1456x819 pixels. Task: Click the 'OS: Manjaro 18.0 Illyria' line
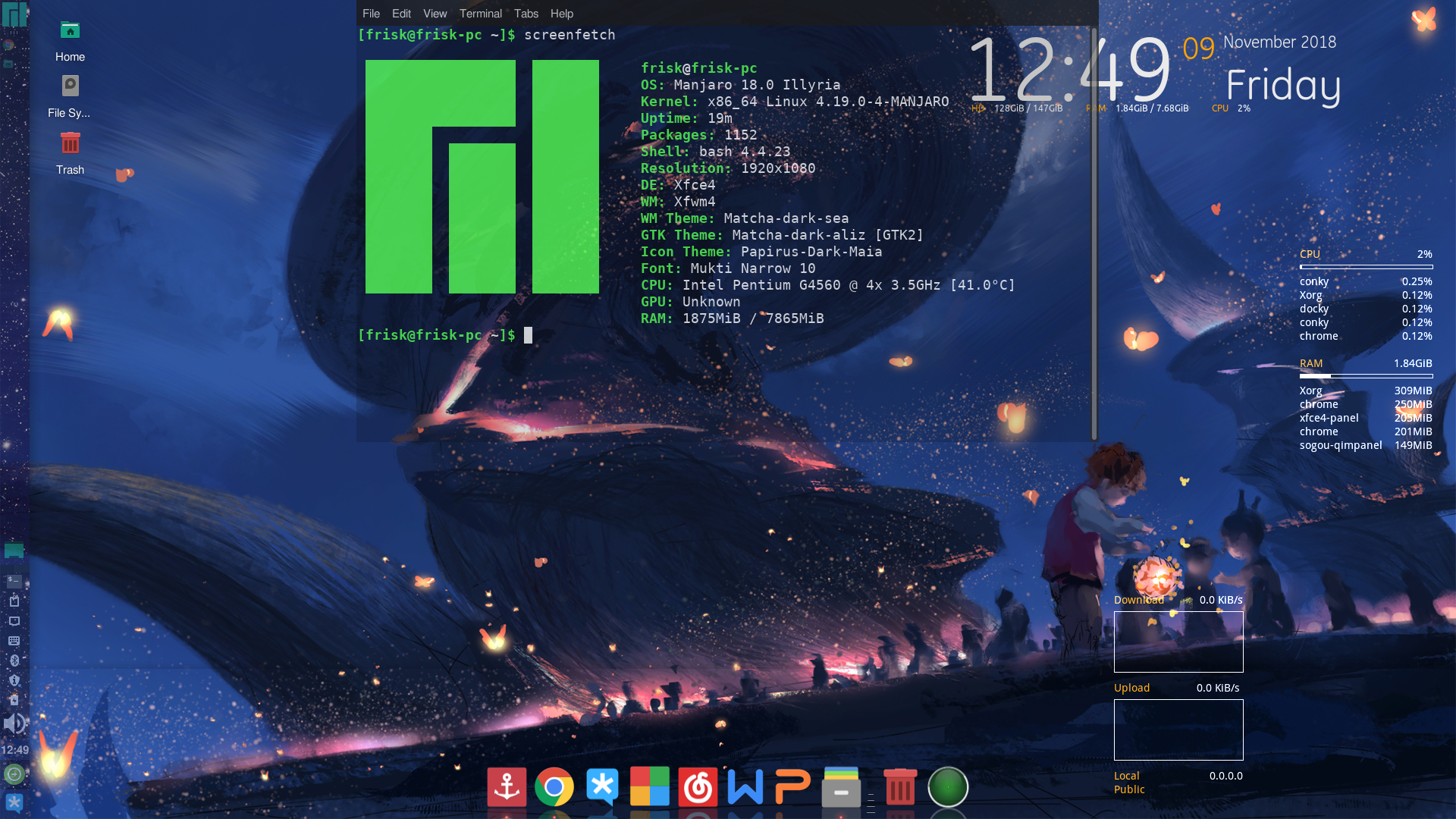click(740, 85)
